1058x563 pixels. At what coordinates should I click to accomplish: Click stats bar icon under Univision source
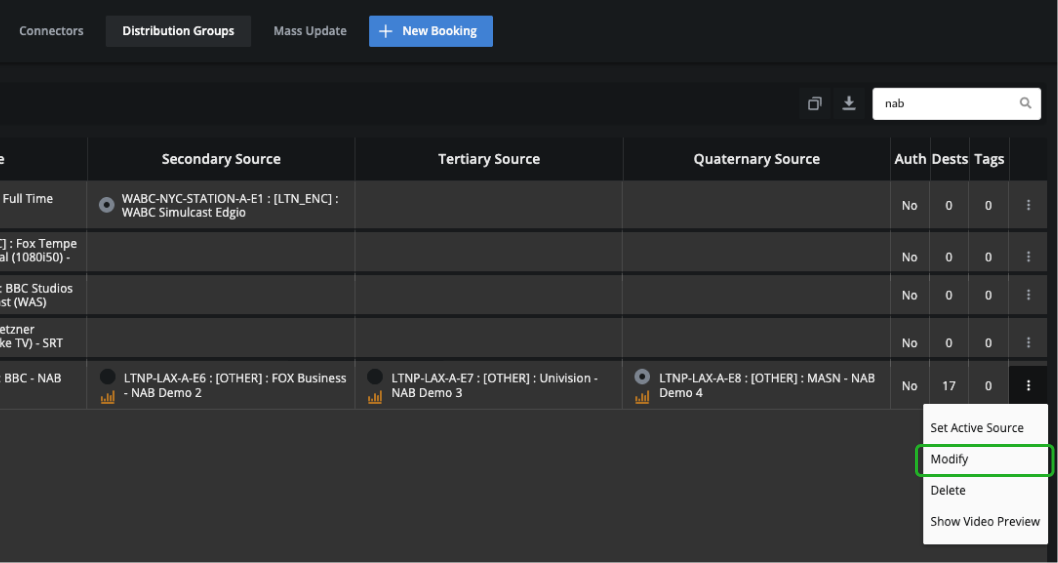click(x=375, y=398)
